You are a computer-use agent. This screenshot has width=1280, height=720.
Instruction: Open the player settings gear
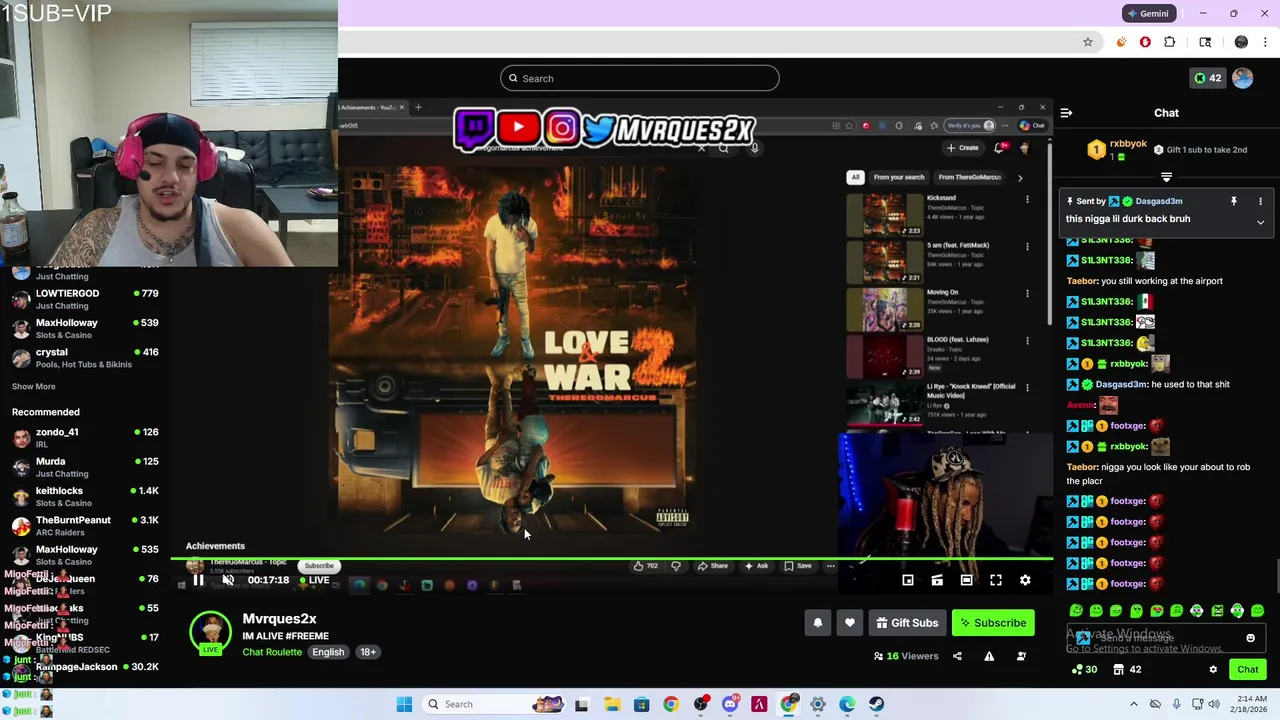pos(1025,580)
